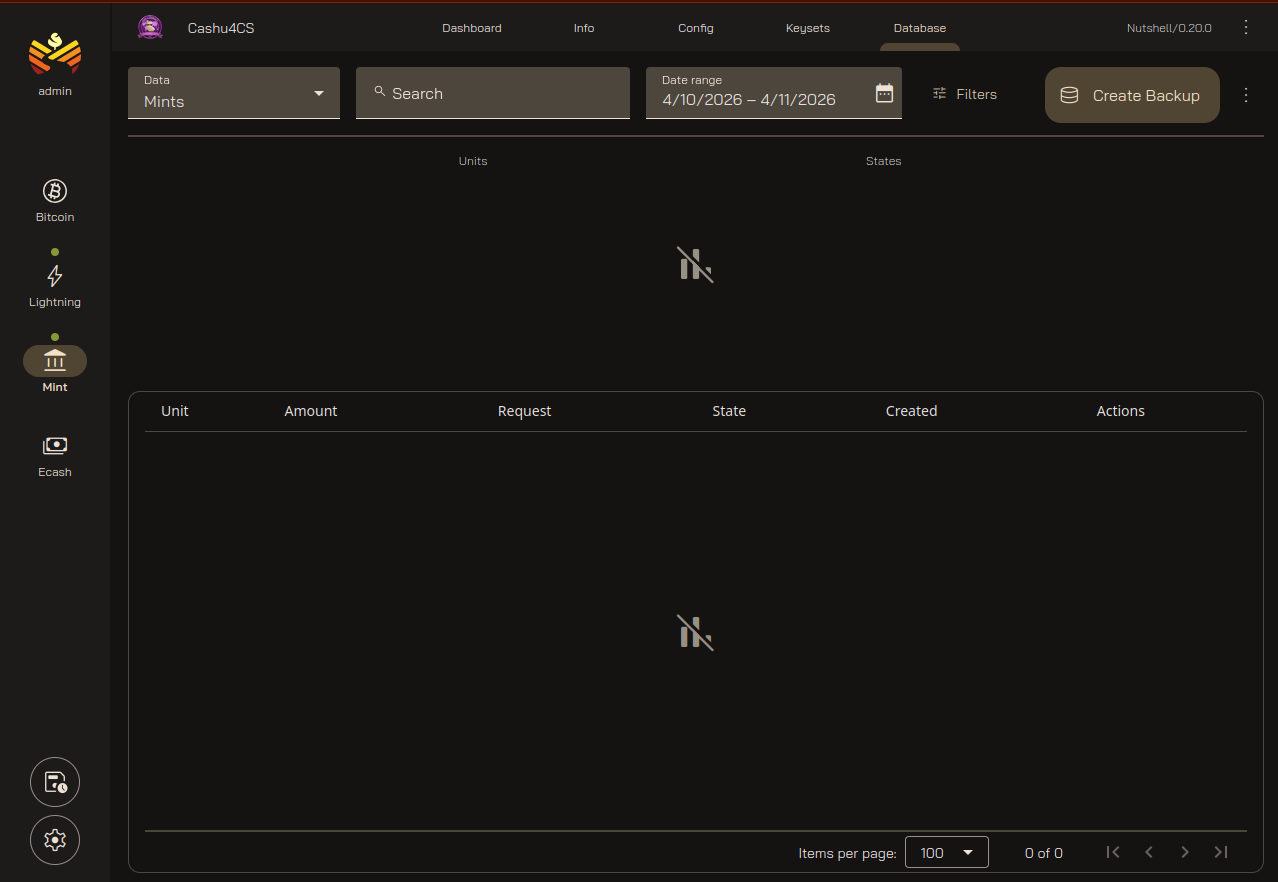
Task: Open the calendar icon in the date range
Action: pos(884,92)
